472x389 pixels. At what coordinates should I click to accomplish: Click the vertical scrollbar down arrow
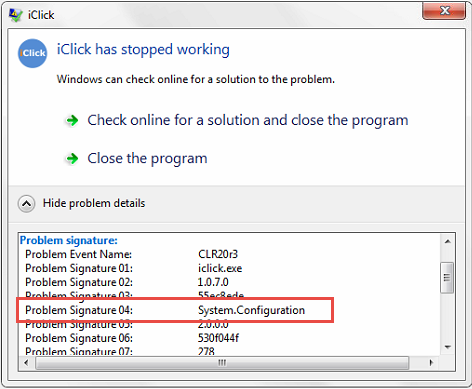pos(448,347)
